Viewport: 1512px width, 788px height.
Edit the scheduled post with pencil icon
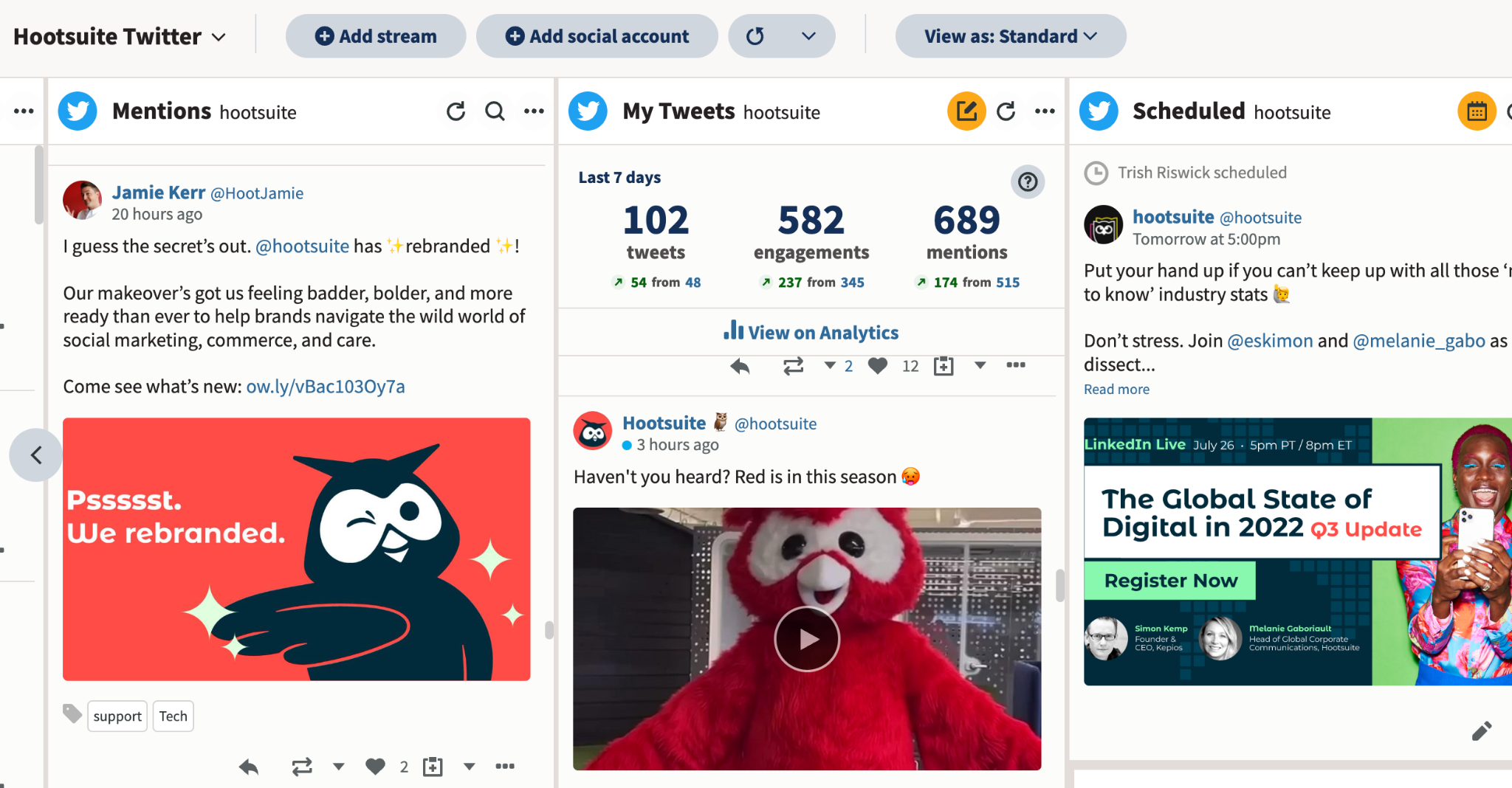(x=1481, y=731)
